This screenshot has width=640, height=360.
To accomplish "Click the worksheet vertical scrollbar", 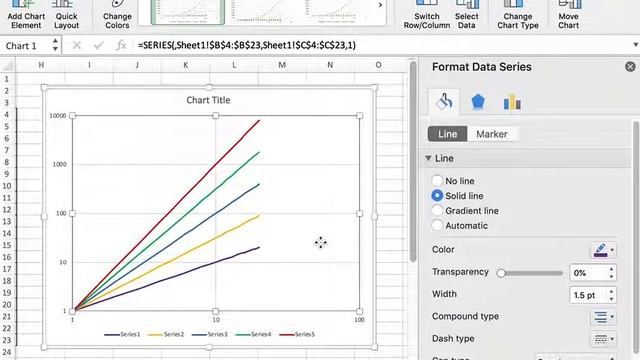I will [x=413, y=162].
